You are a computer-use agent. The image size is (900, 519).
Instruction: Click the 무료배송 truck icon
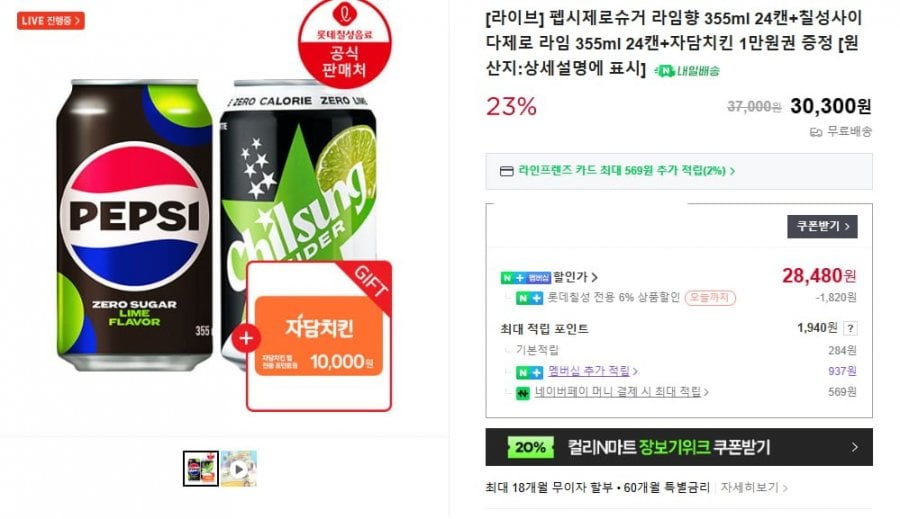[816, 132]
